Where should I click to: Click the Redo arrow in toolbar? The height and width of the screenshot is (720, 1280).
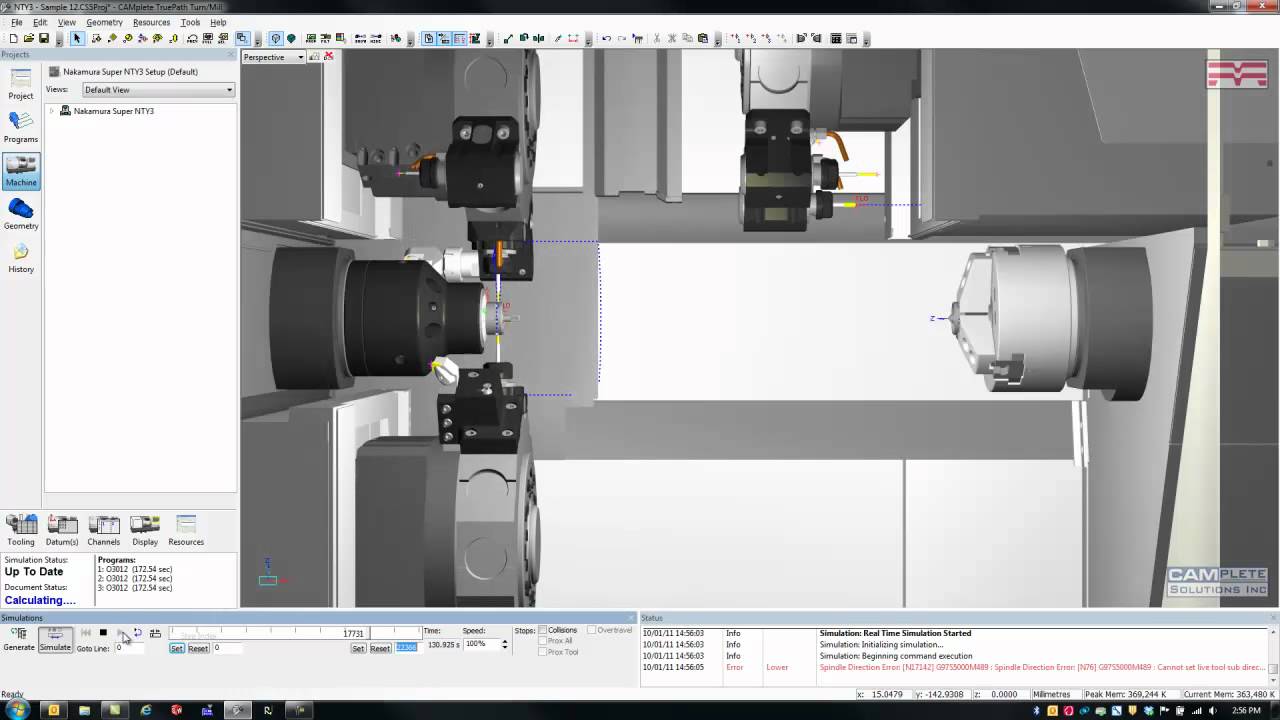(x=622, y=39)
